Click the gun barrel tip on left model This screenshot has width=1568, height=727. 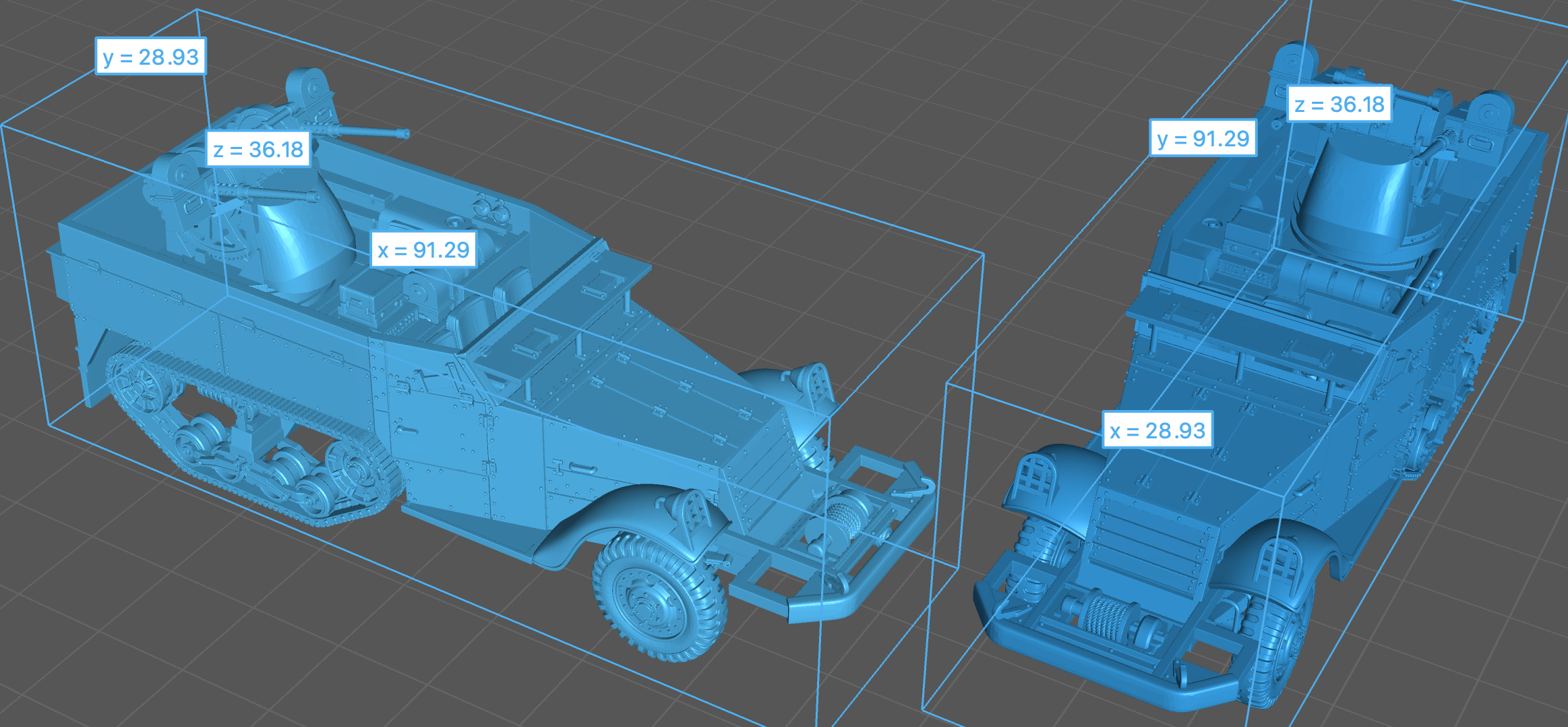[x=404, y=134]
